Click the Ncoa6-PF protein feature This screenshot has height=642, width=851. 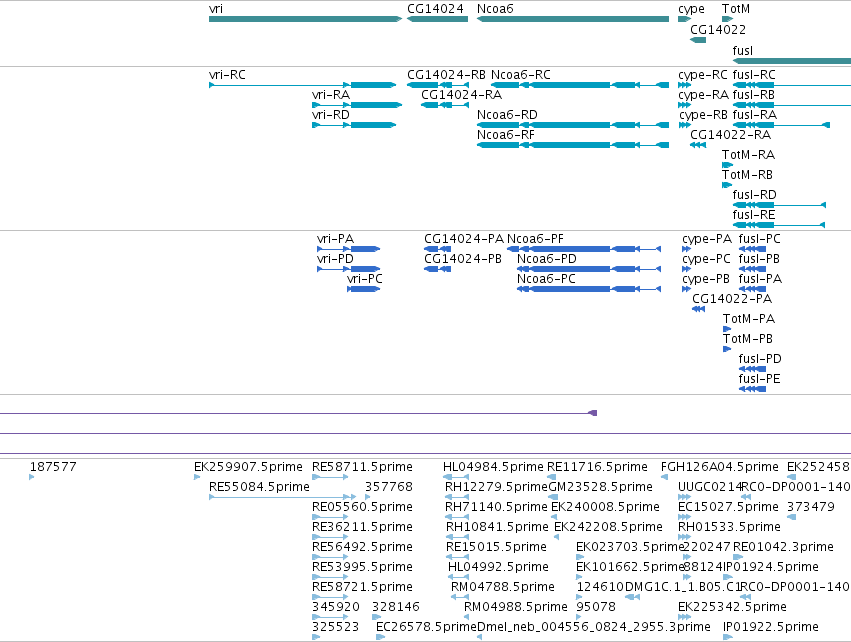[584, 249]
